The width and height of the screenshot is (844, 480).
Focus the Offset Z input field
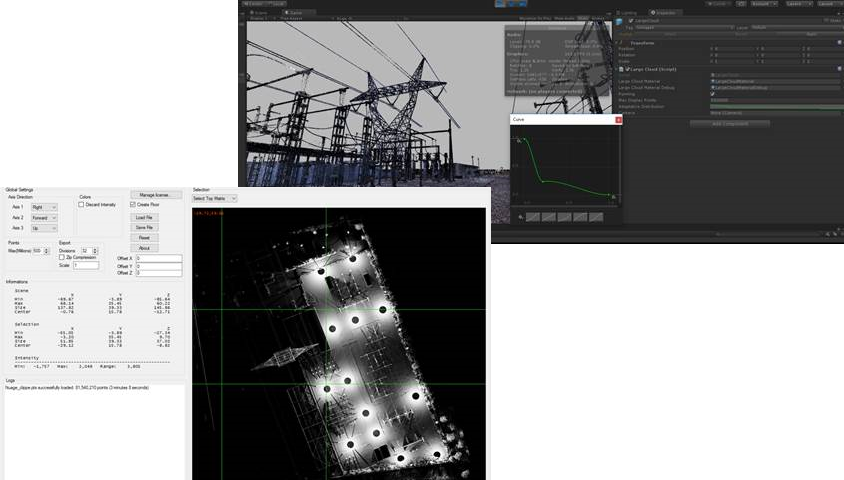pyautogui.click(x=158, y=273)
